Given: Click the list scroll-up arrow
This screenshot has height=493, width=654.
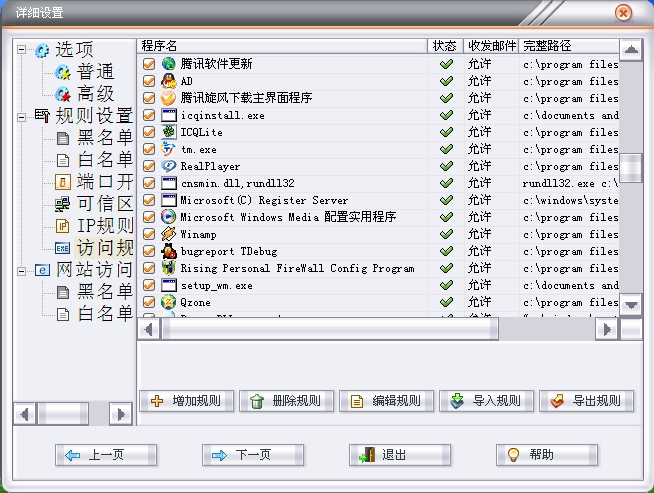Looking at the screenshot, I should [x=631, y=50].
